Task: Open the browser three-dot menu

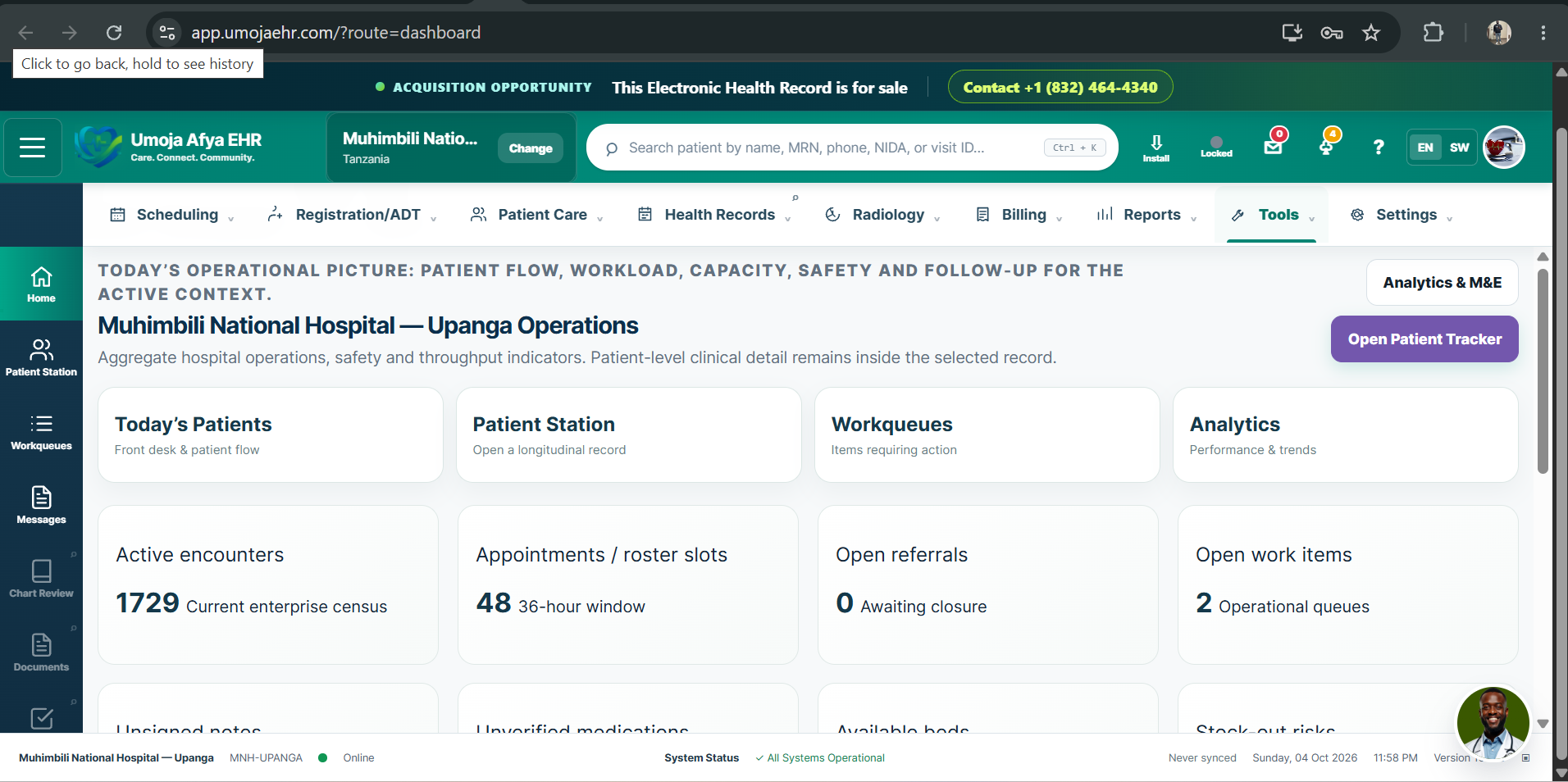Action: (x=1543, y=33)
